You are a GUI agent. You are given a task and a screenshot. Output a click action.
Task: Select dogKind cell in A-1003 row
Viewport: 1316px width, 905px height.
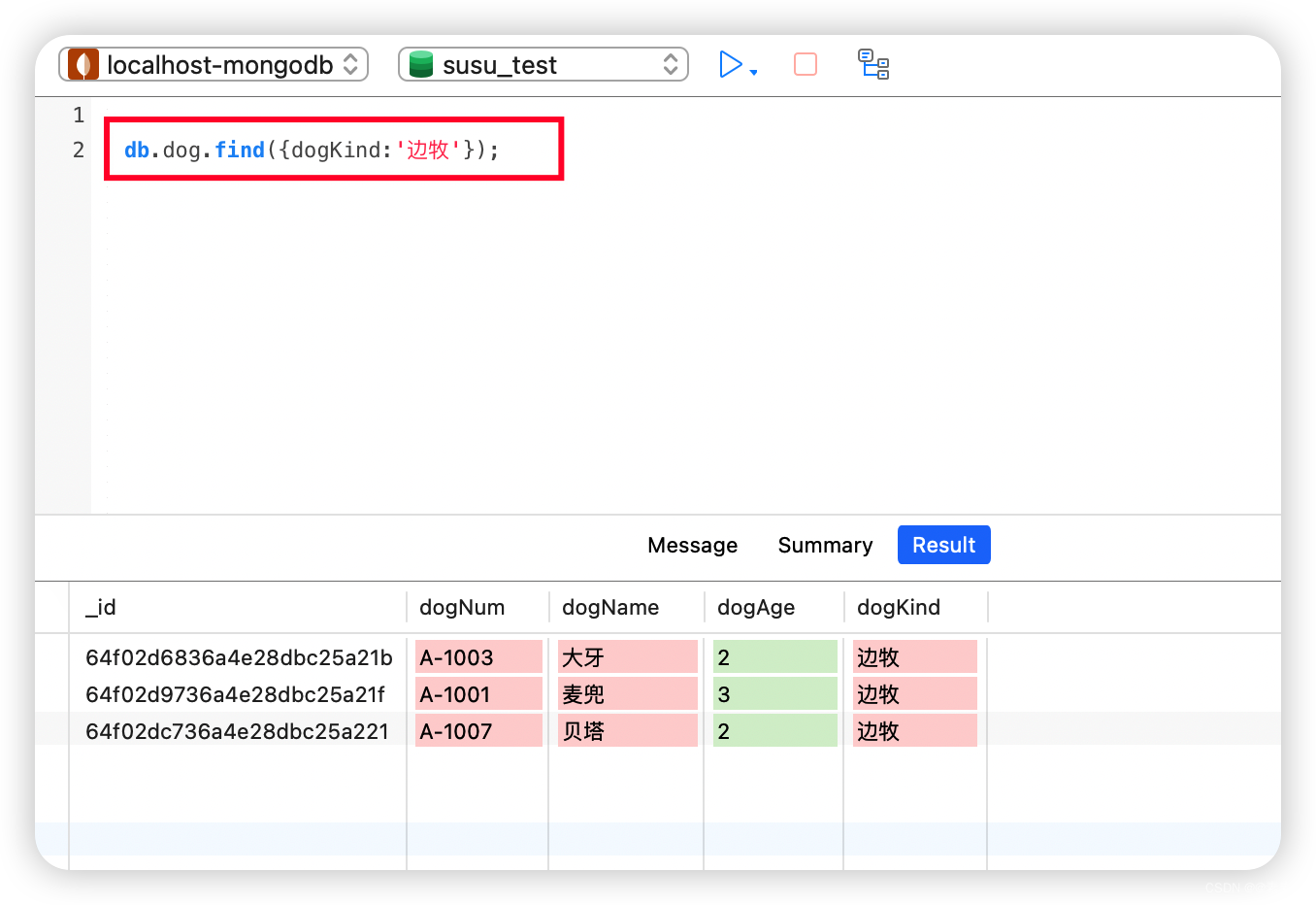[915, 657]
